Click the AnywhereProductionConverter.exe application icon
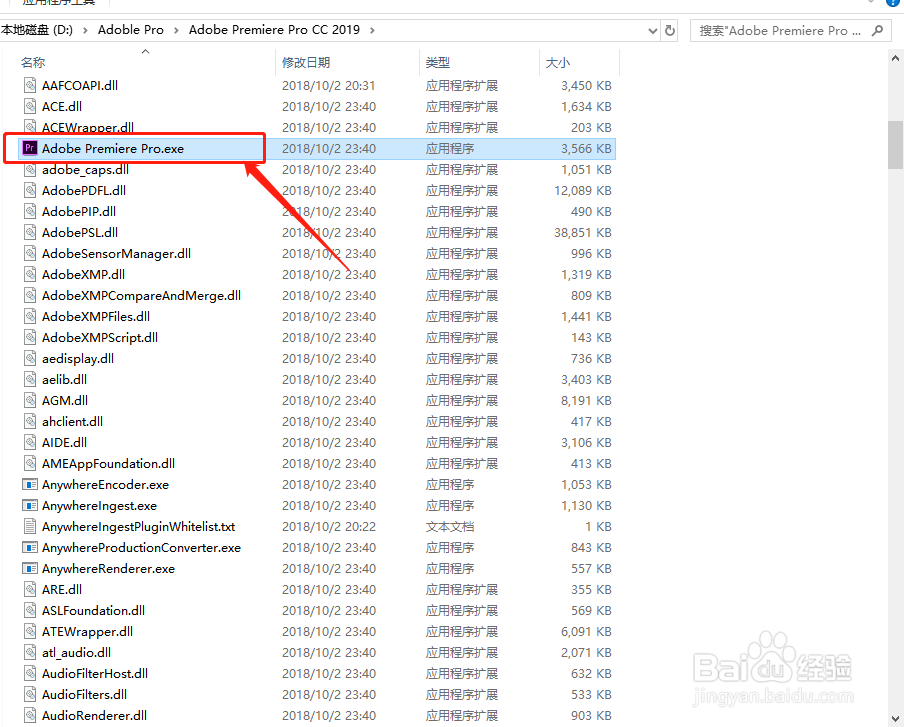This screenshot has height=727, width=904. [x=30, y=547]
